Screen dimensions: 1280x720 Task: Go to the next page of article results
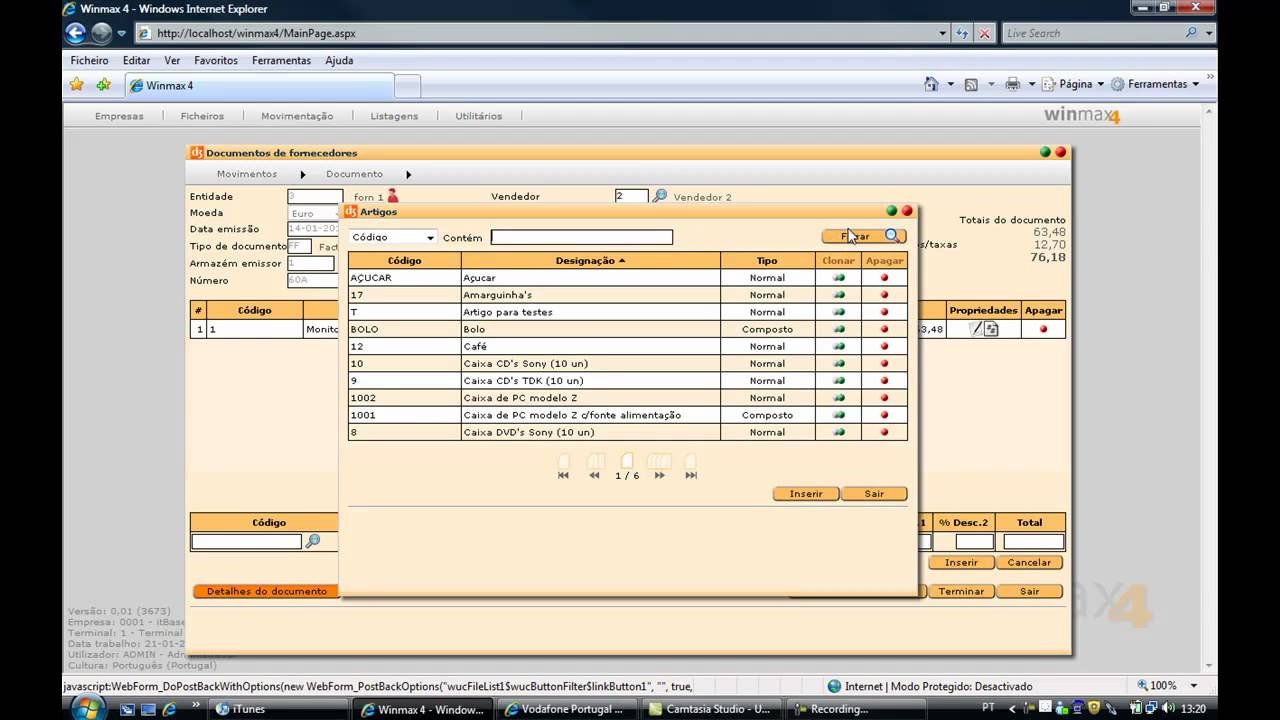659,475
